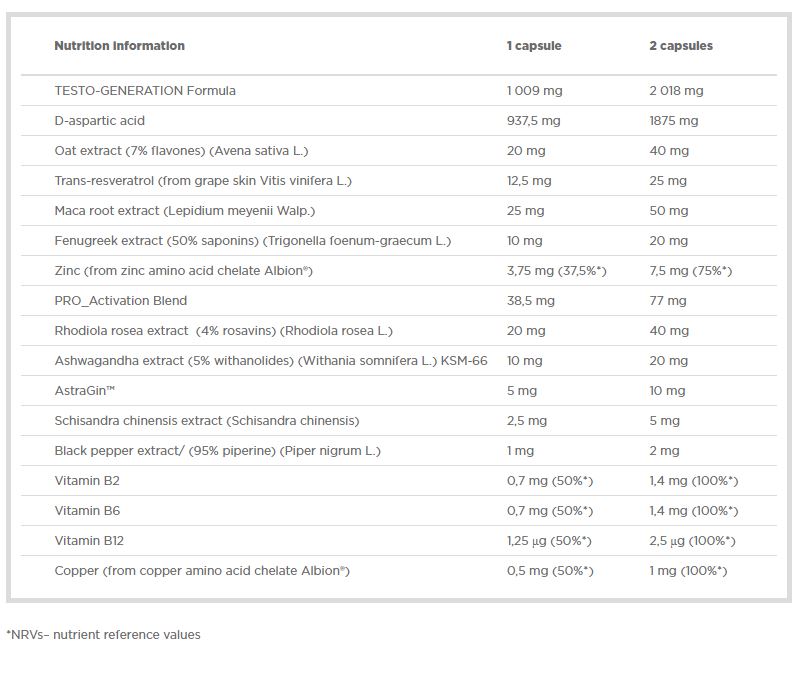
Task: Select the Ashwagandha extract KSM-66 label
Action: point(270,361)
